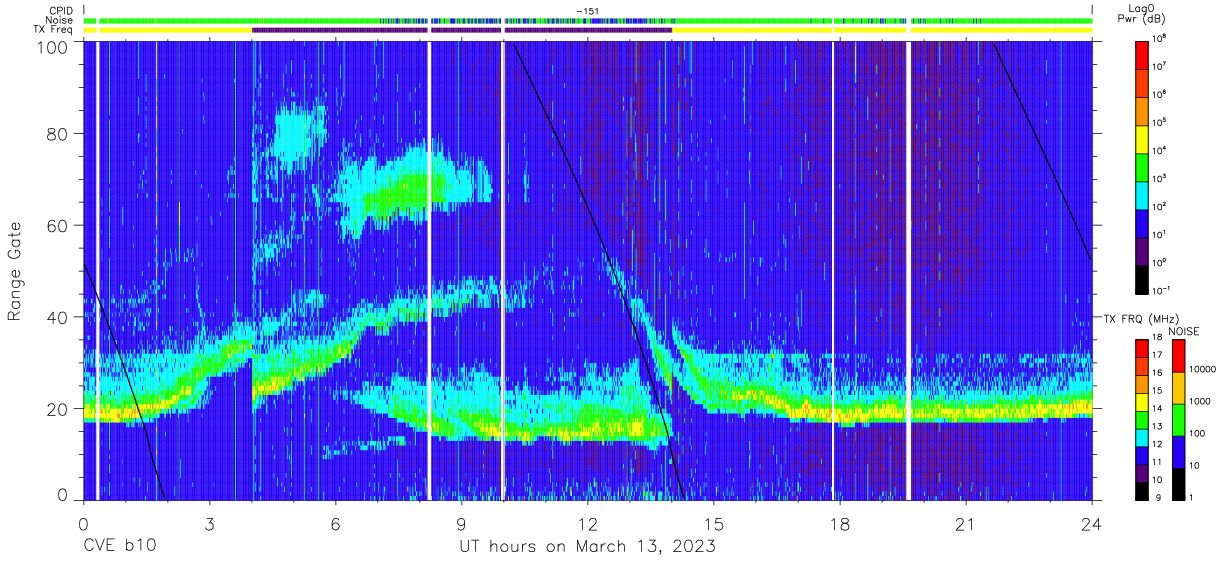The width and height of the screenshot is (1228, 567).
Task: Click the white data gap between 18 and 21 UT
Action: pyautogui.click(x=908, y=270)
